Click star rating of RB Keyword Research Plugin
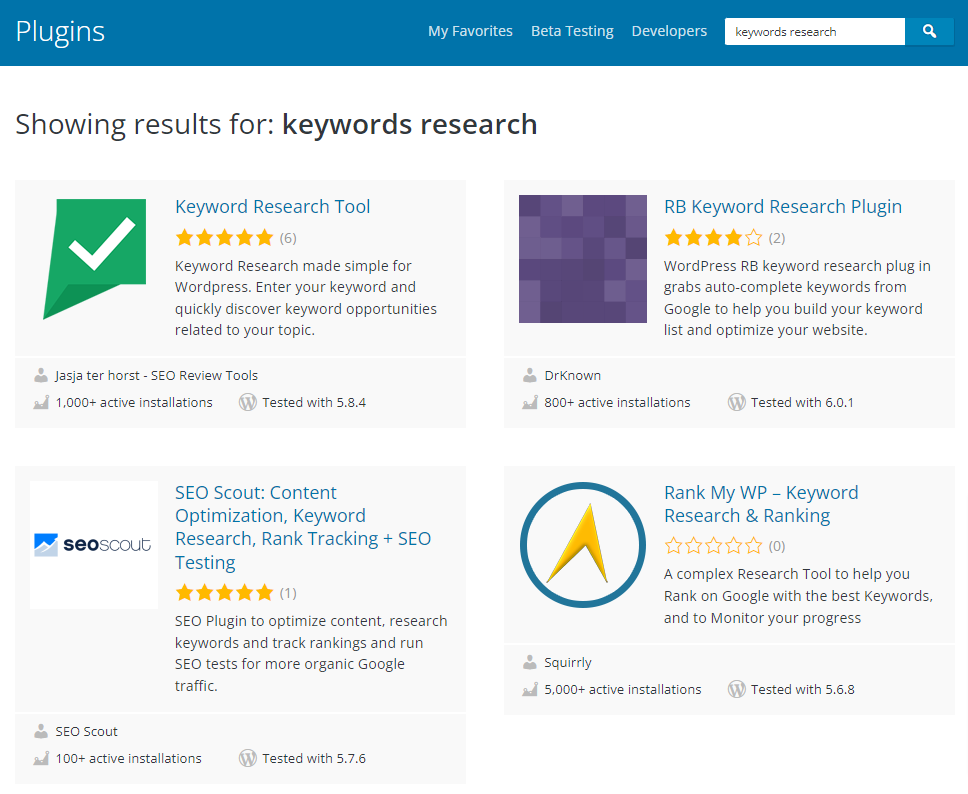The height and width of the screenshot is (794, 968). coord(713,238)
